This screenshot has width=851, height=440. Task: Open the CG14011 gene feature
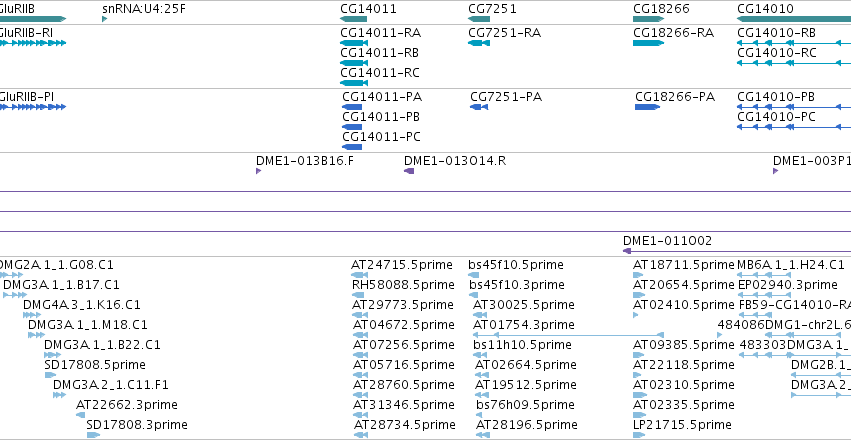(353, 19)
